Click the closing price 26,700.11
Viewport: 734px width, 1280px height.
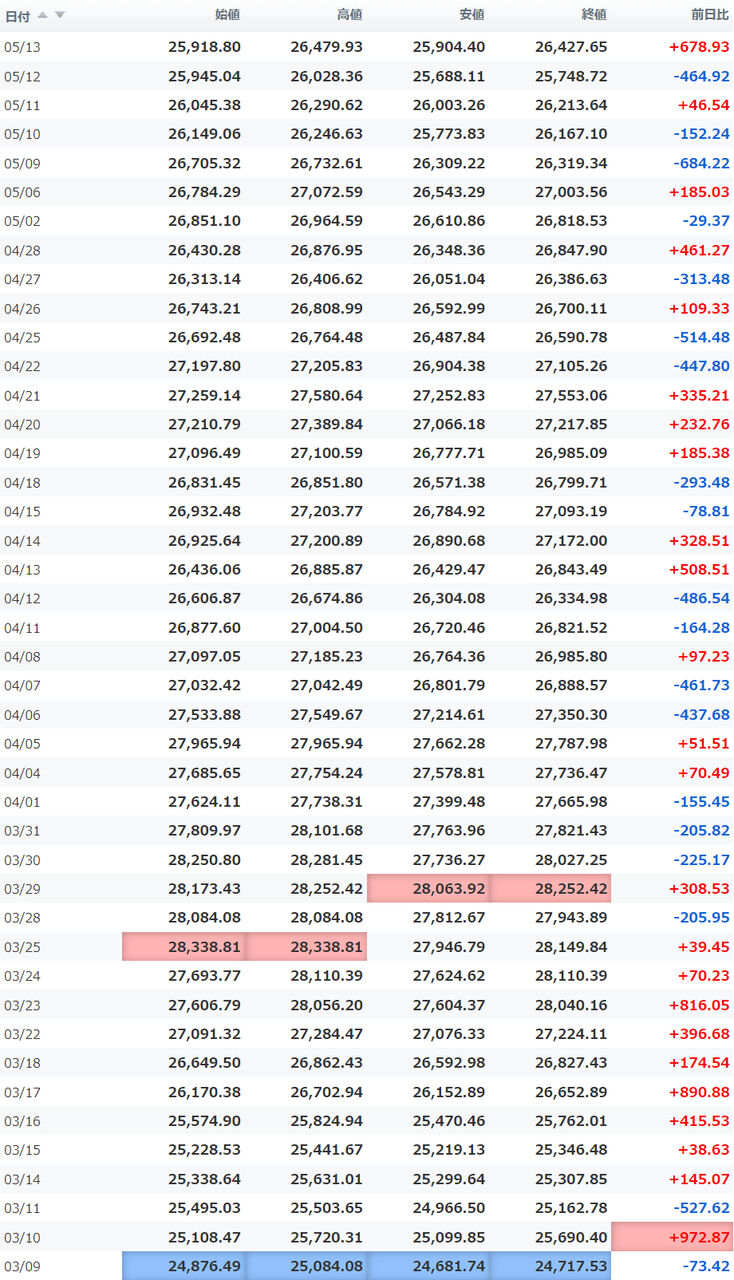[570, 308]
